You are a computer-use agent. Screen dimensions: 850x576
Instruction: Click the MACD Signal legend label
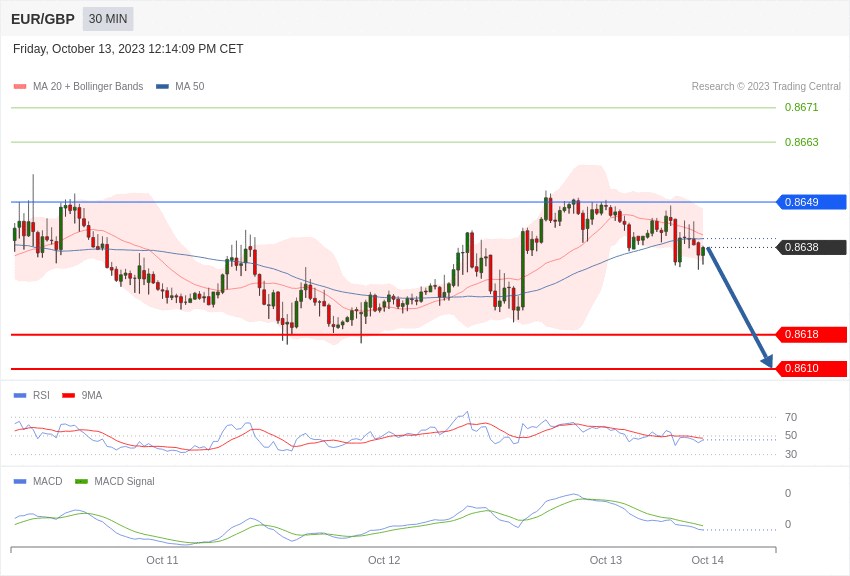pos(124,481)
